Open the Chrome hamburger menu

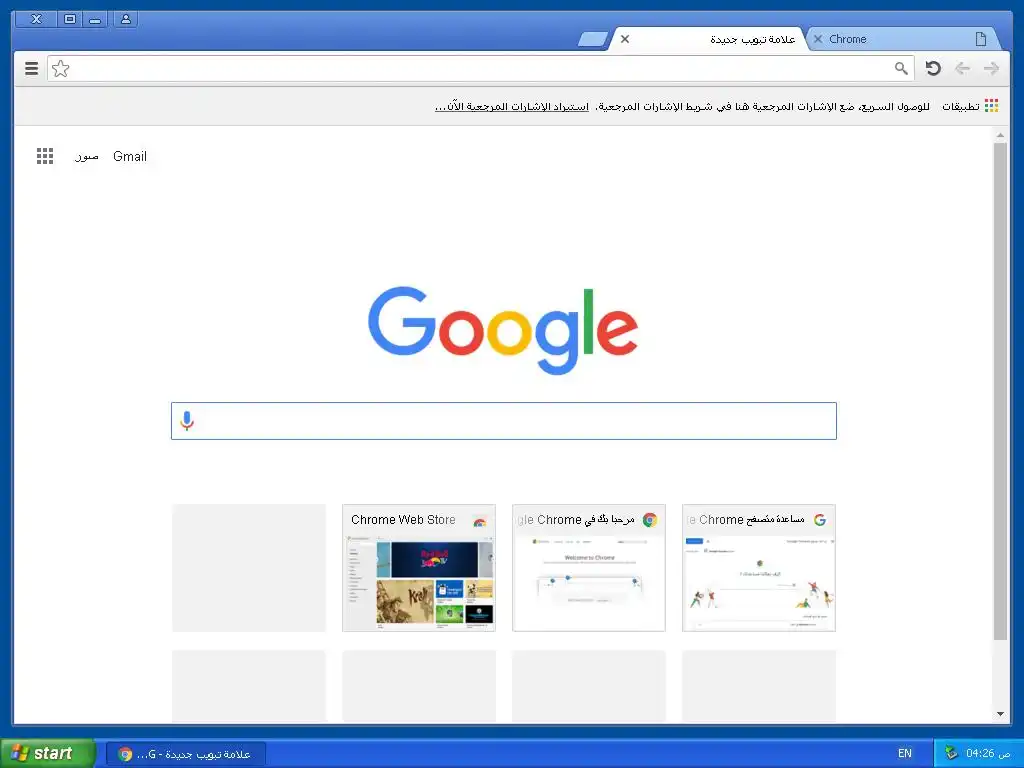(x=31, y=69)
